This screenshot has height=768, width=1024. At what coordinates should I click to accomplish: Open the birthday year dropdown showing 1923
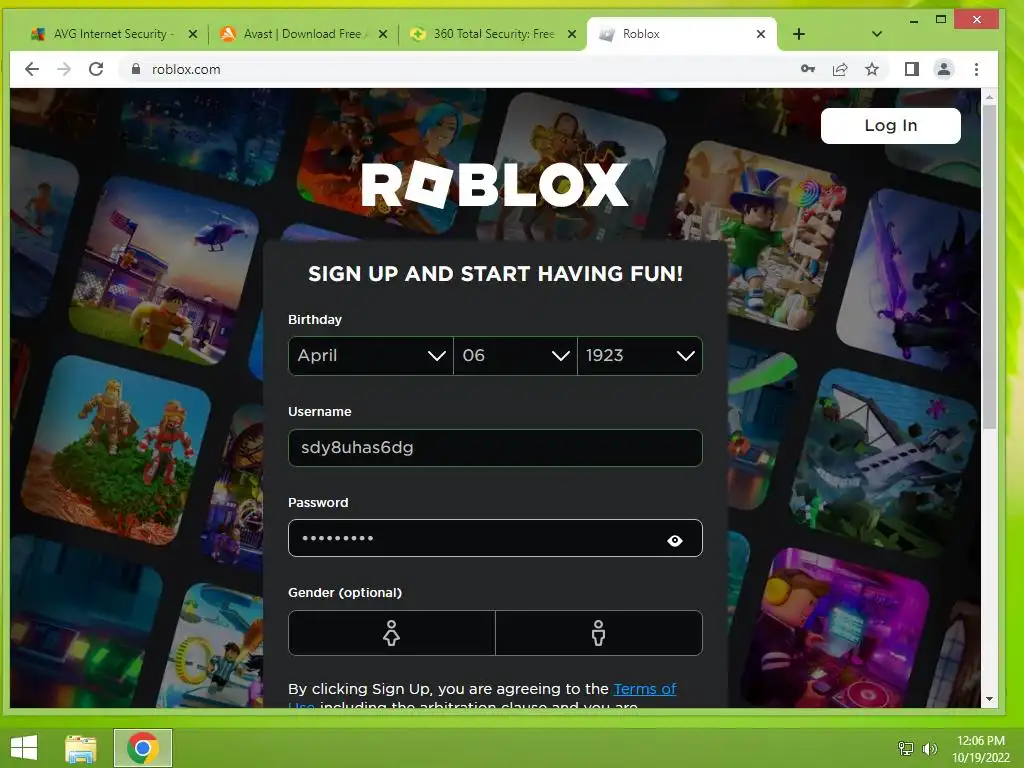click(640, 356)
